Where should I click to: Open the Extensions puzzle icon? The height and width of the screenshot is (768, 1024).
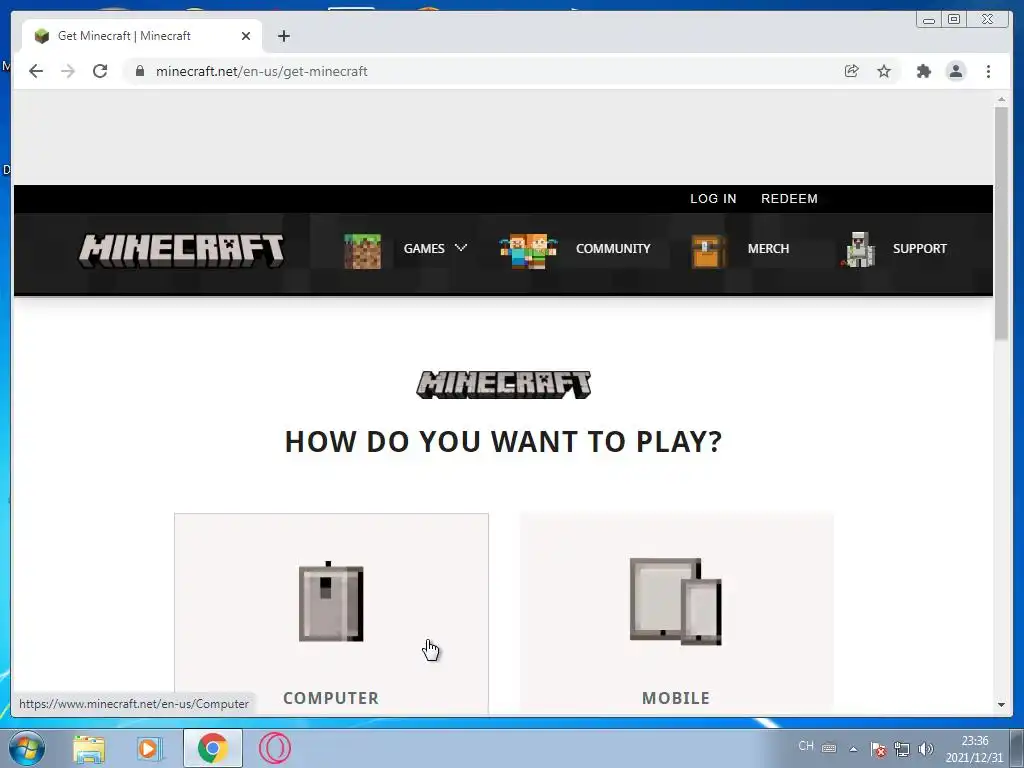coord(923,71)
